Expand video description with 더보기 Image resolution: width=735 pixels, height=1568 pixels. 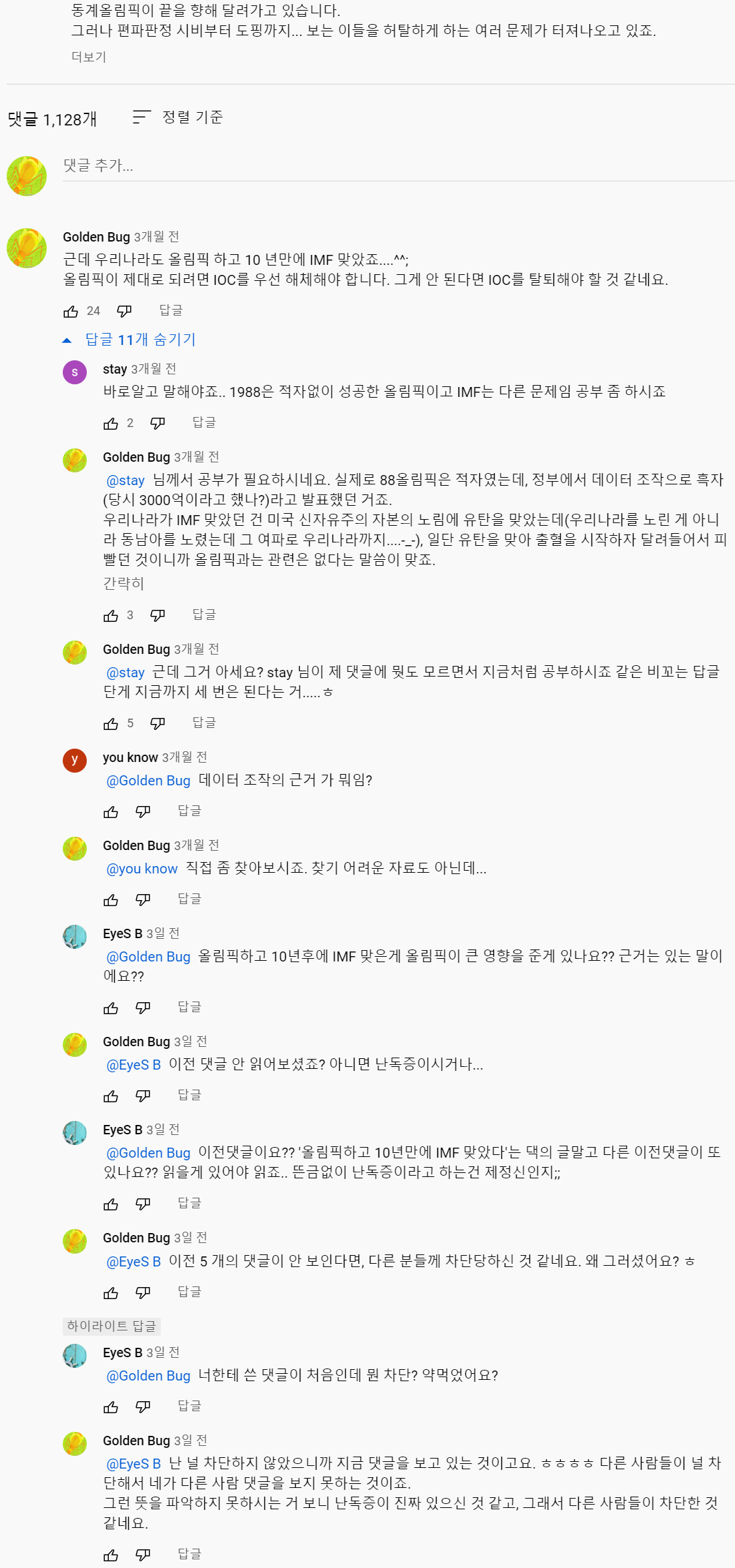point(89,57)
